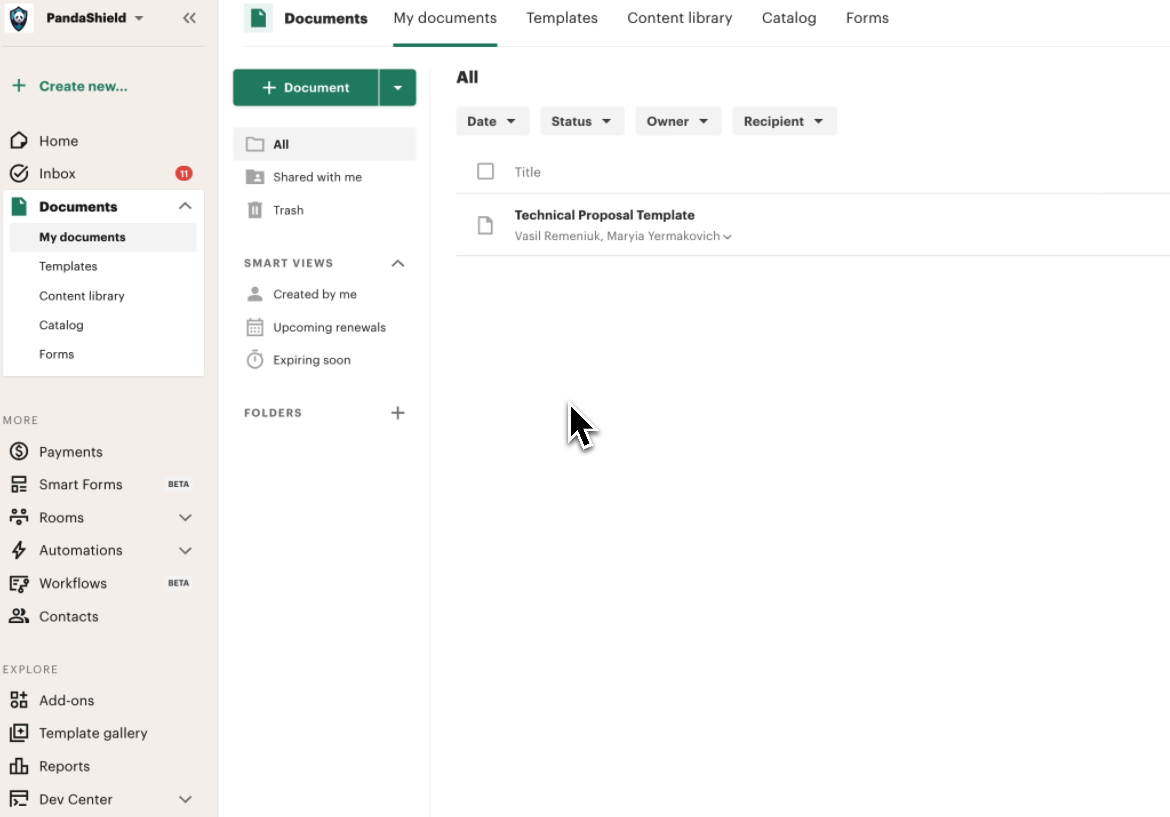
Task: Open the Date filter dropdown
Action: [x=492, y=121]
